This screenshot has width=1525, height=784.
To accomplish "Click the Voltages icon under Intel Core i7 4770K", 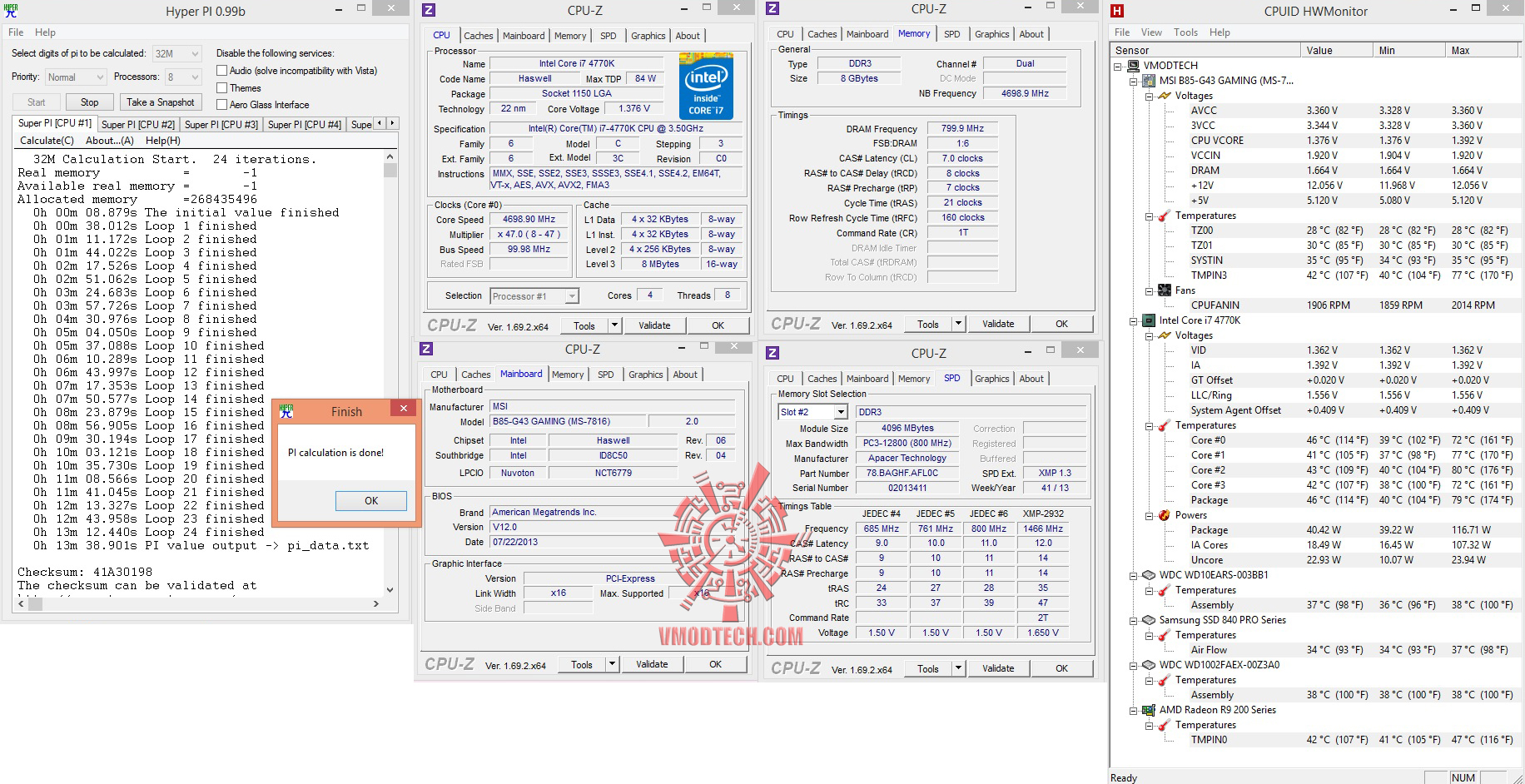I will (1165, 335).
